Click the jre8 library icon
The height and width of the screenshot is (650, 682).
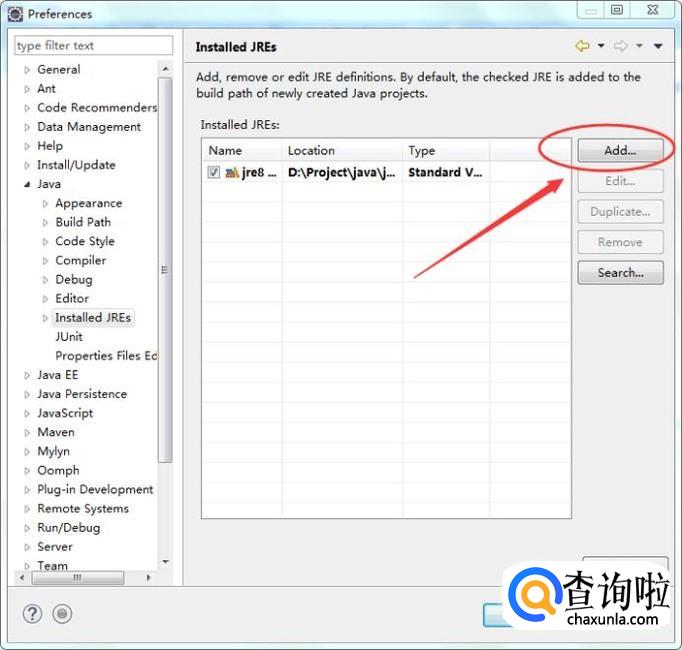pos(232,173)
